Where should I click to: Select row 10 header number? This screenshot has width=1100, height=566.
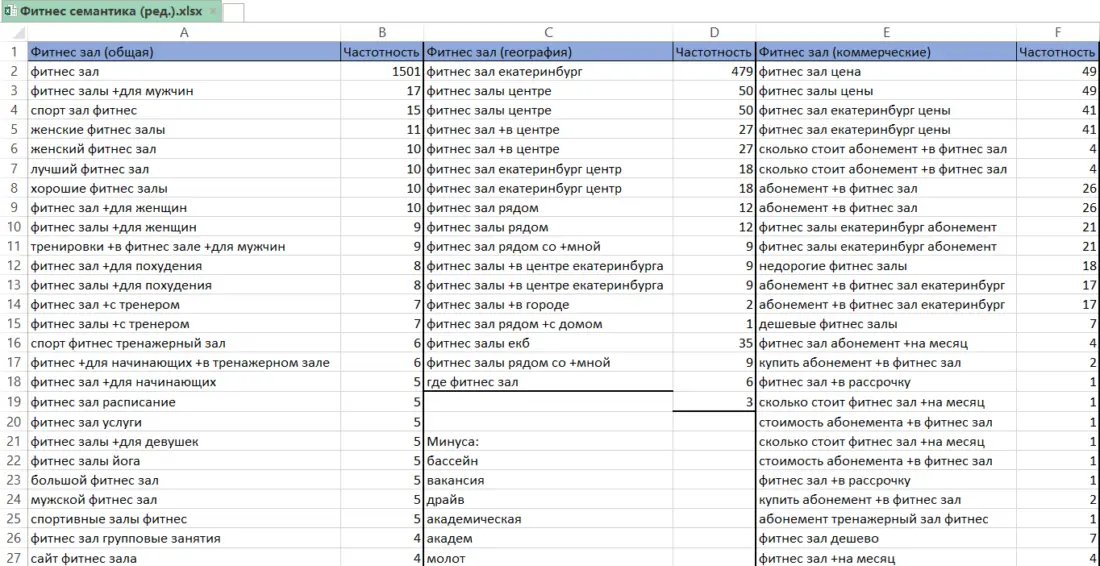pyautogui.click(x=14, y=227)
